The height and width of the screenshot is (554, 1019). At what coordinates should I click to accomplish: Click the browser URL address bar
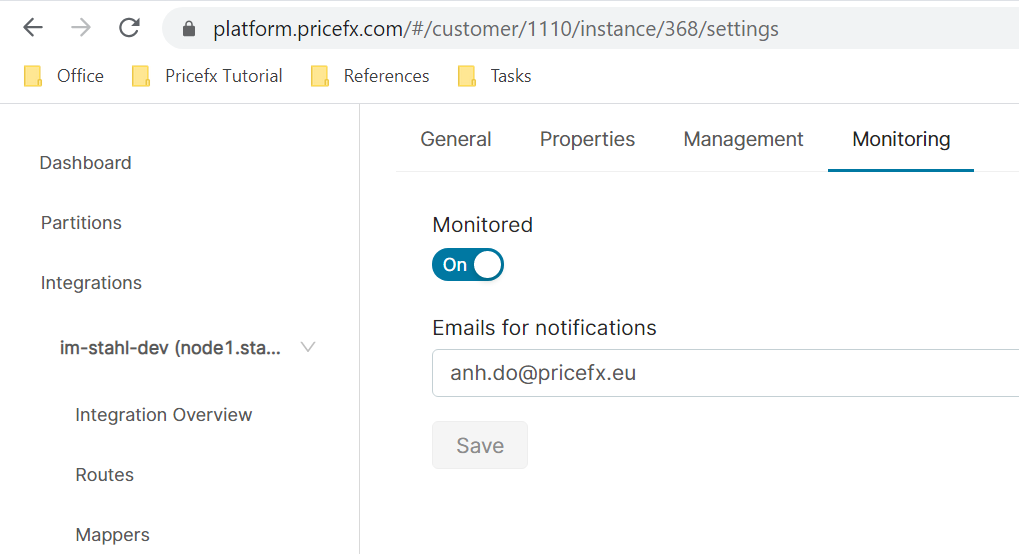click(600, 29)
